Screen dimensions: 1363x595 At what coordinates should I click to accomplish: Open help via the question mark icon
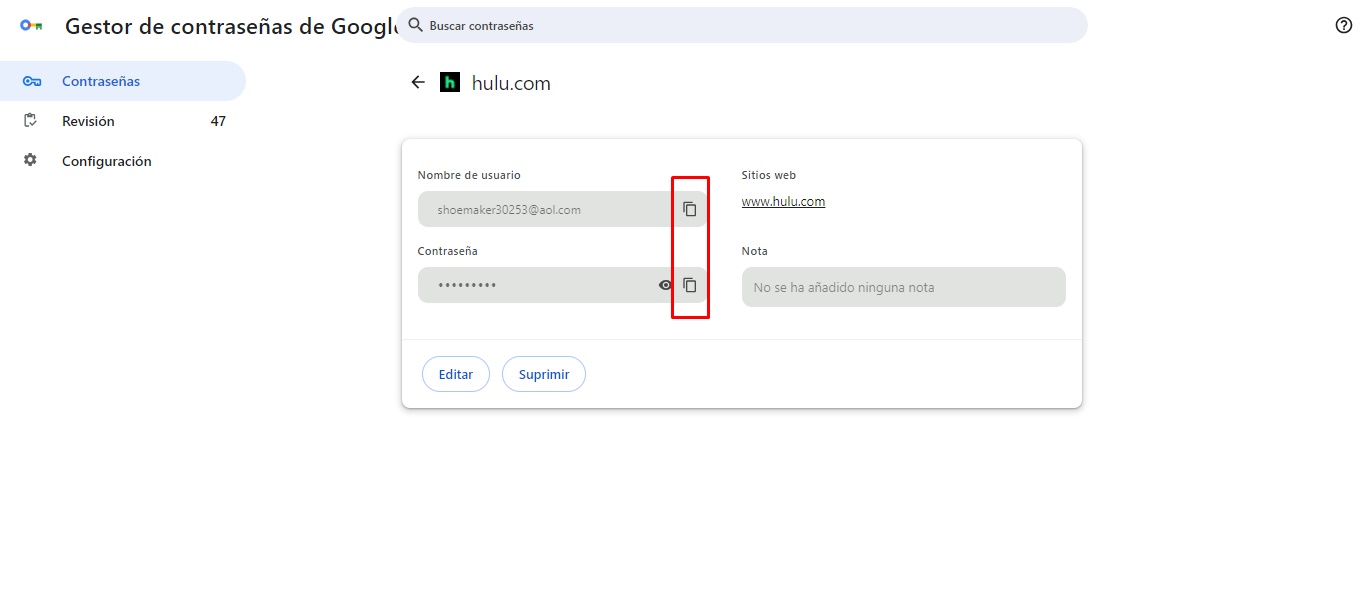point(1344,26)
